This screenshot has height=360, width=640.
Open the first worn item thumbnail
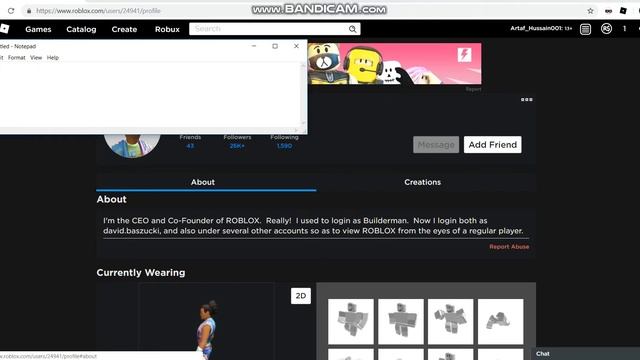coord(351,322)
